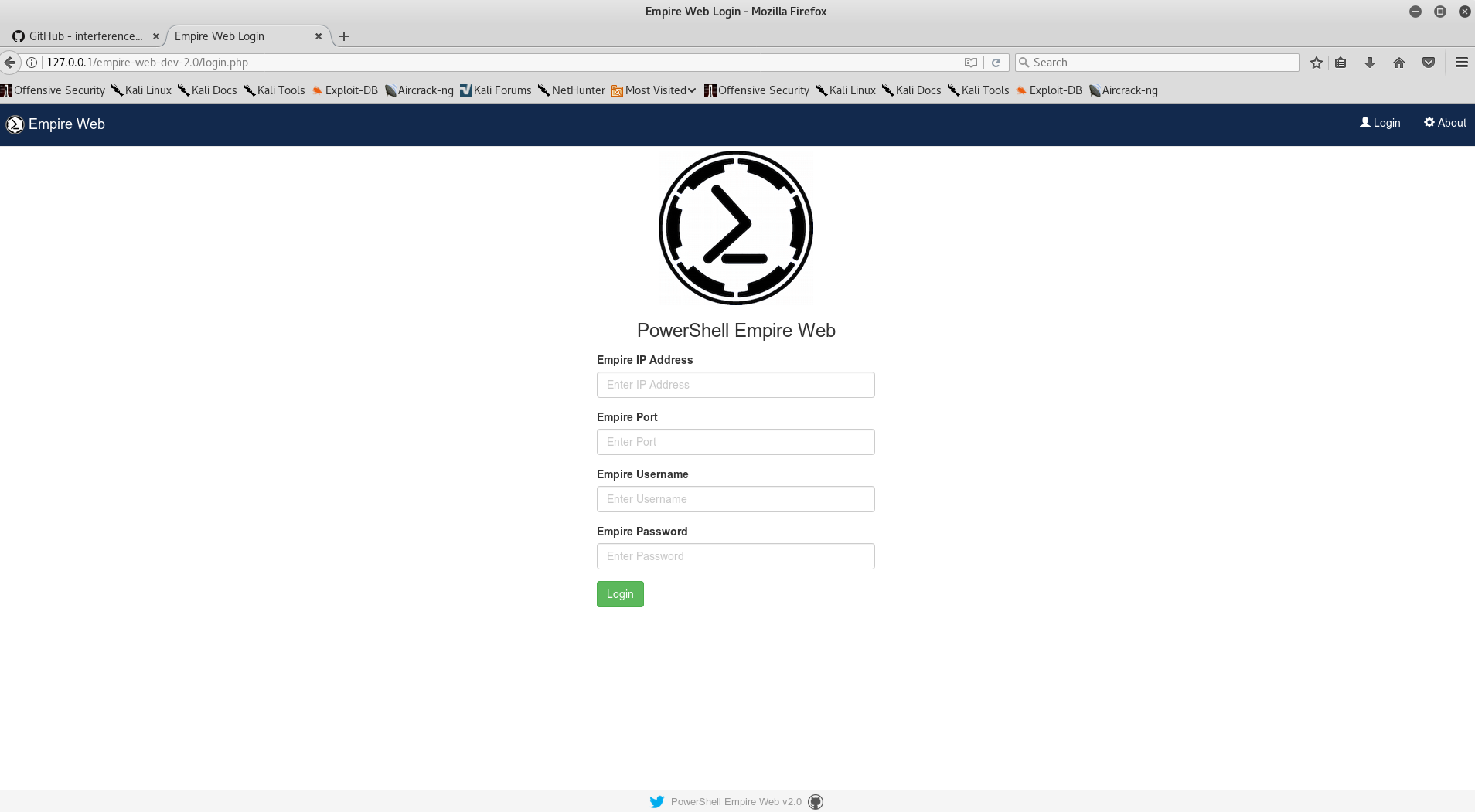Image resolution: width=1475 pixels, height=812 pixels.
Task: Toggle reader view icon in address bar
Action: (x=971, y=63)
